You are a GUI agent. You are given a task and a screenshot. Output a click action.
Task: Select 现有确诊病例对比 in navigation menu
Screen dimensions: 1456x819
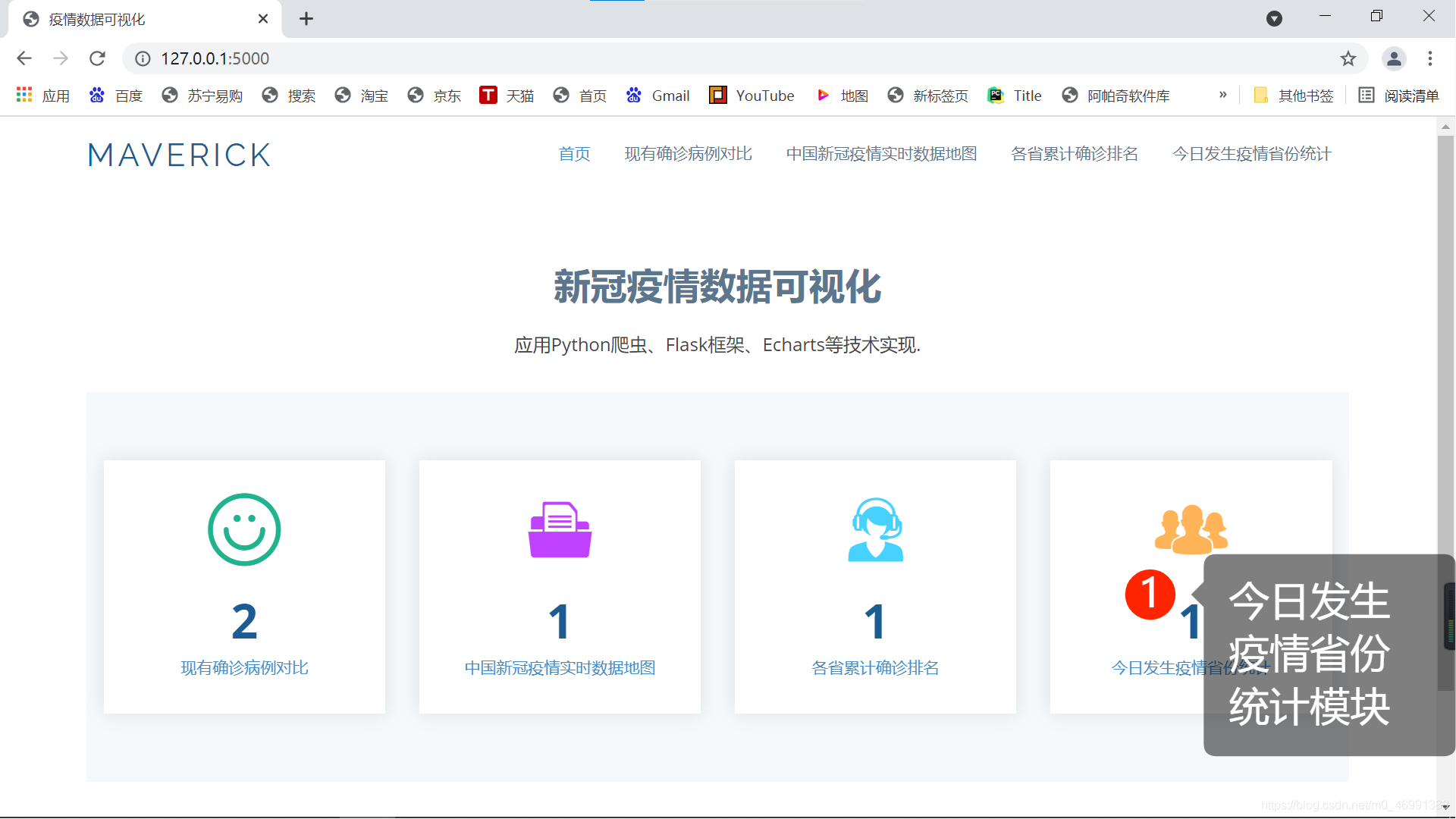point(688,154)
